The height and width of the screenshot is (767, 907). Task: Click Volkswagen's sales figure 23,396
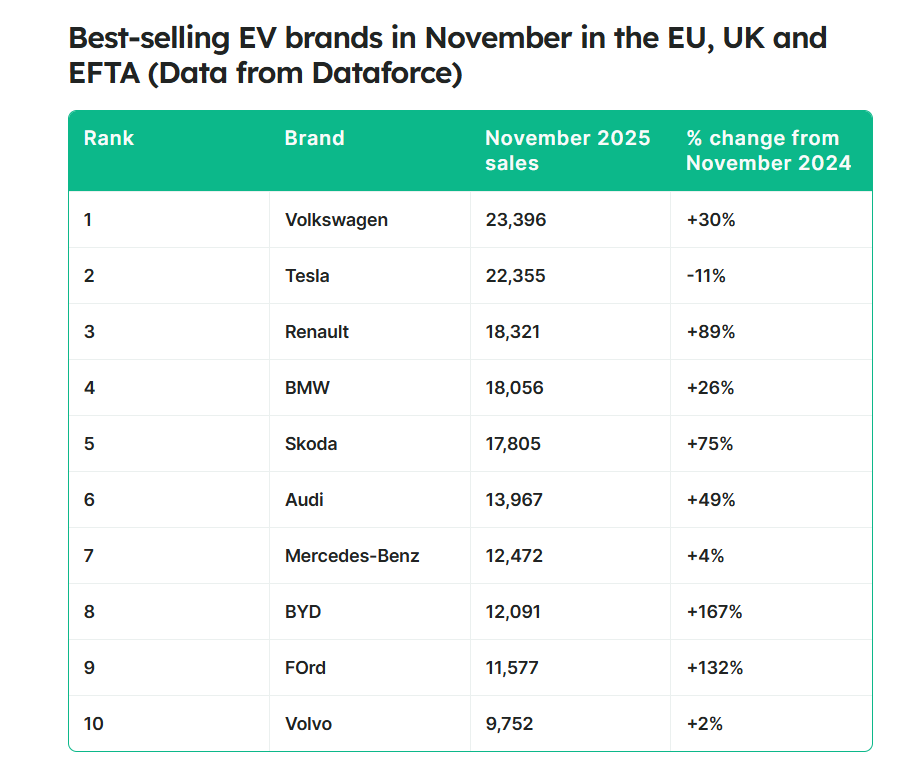coord(516,220)
